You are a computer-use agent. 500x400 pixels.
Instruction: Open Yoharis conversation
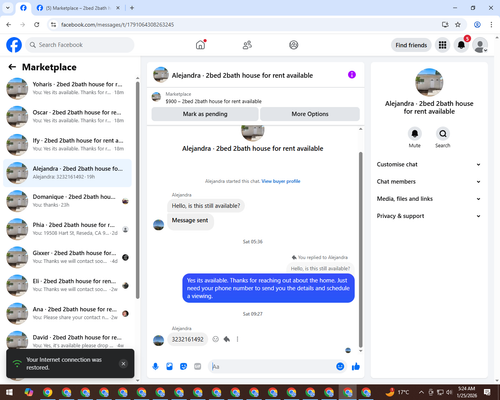(x=67, y=89)
